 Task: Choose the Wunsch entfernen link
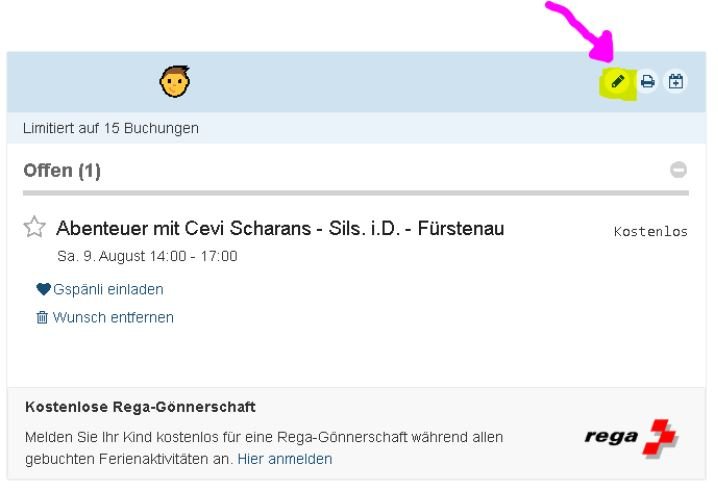tap(113, 317)
